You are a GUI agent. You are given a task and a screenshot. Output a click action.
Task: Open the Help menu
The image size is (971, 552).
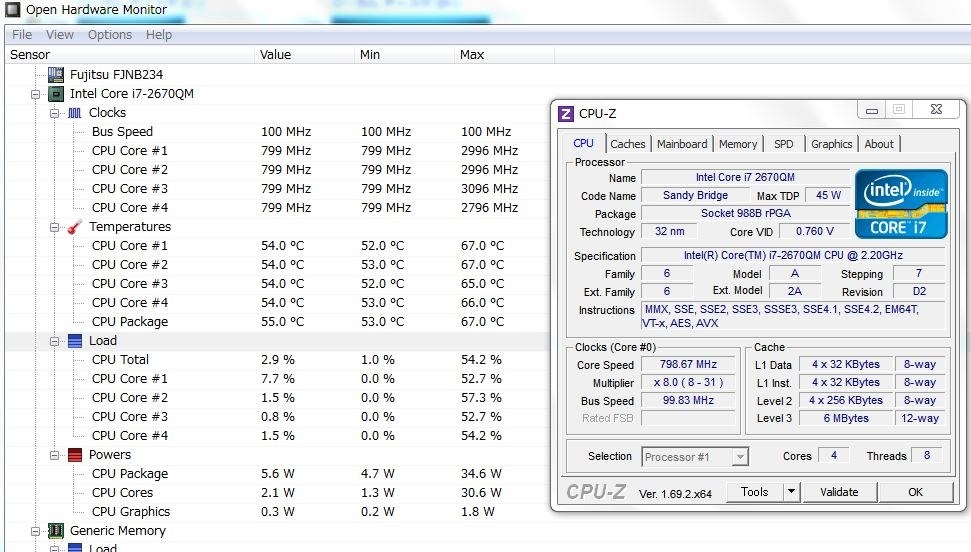[x=159, y=35]
